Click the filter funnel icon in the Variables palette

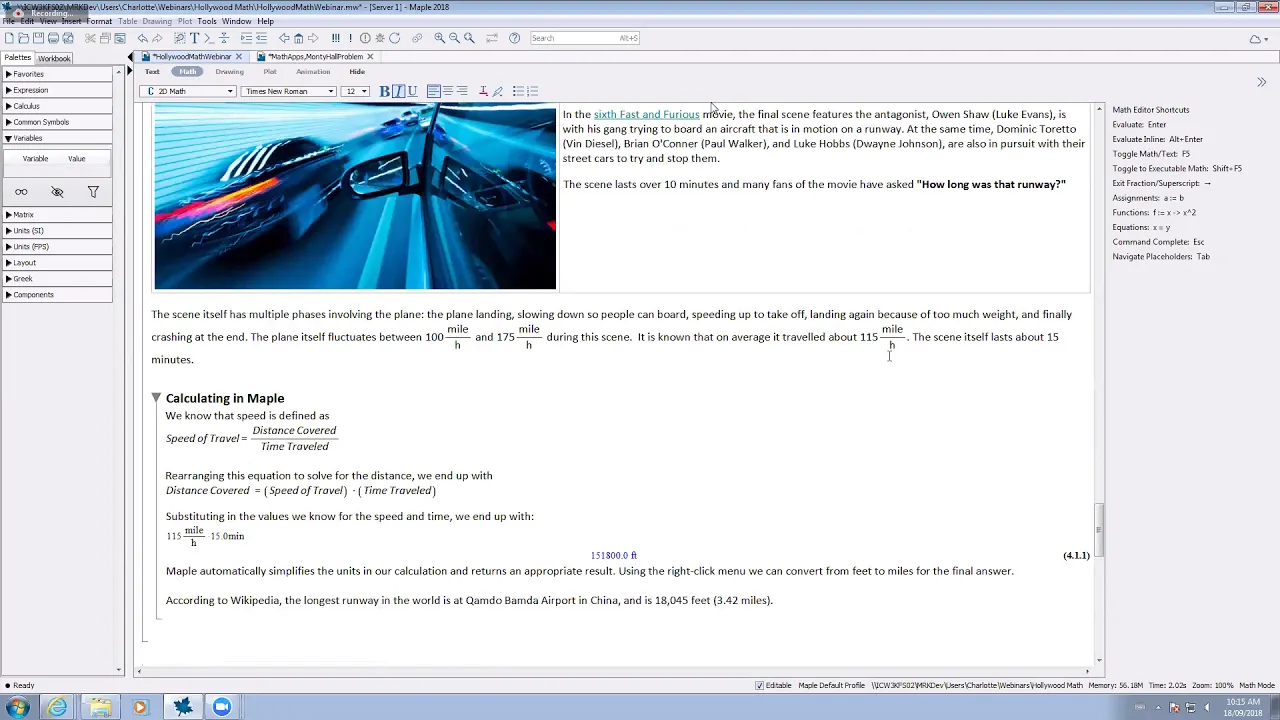click(93, 192)
